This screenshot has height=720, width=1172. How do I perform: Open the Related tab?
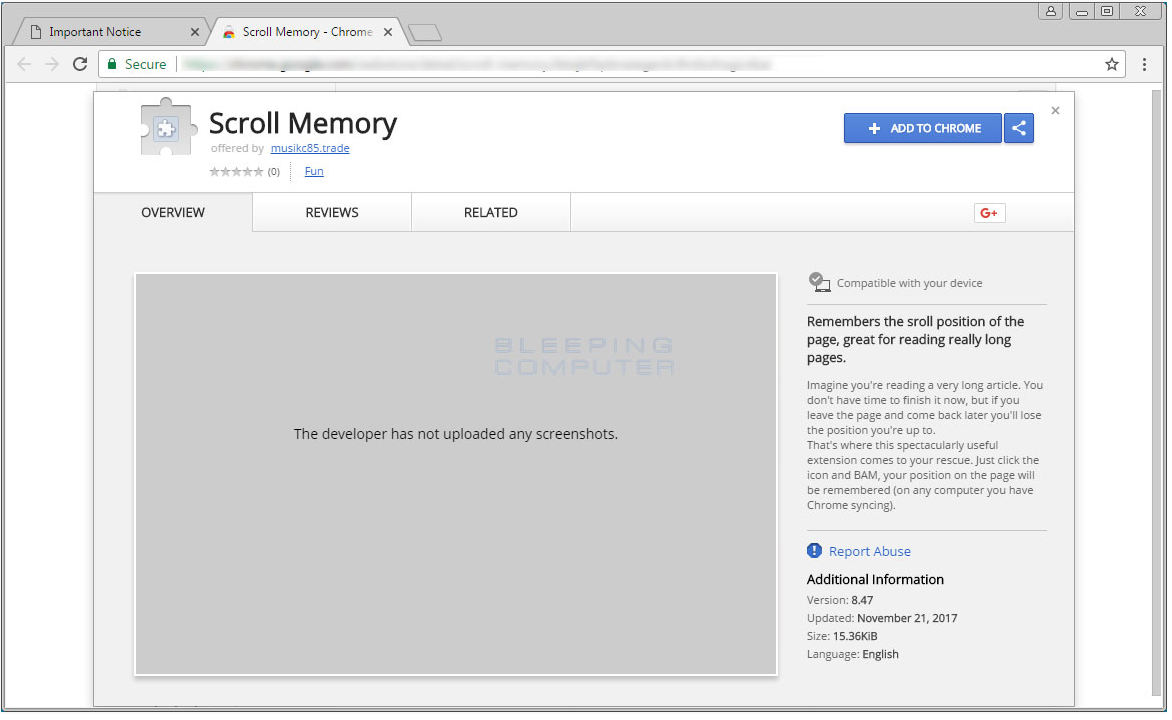tap(490, 212)
